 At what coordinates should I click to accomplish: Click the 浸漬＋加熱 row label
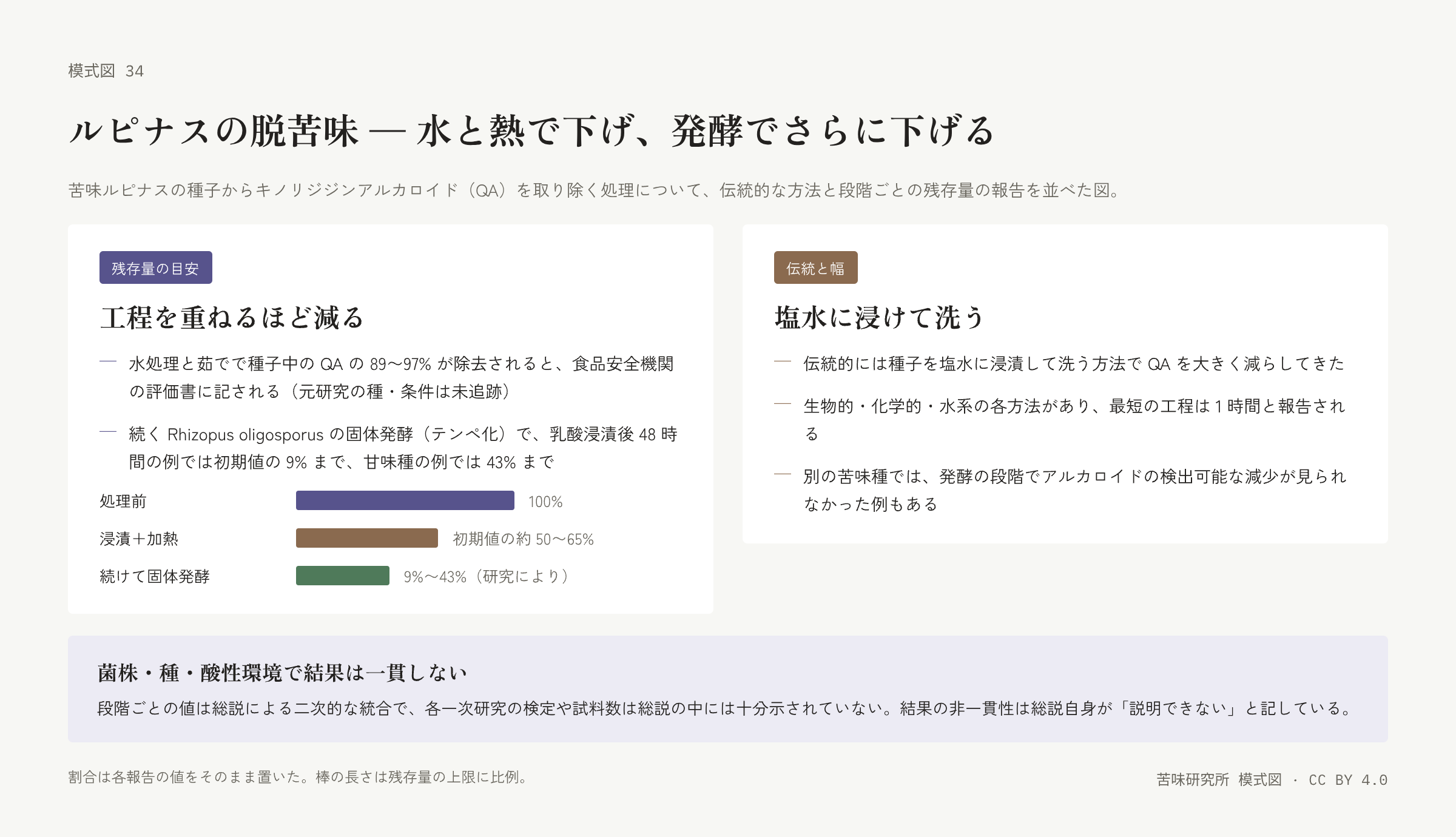pyautogui.click(x=139, y=539)
